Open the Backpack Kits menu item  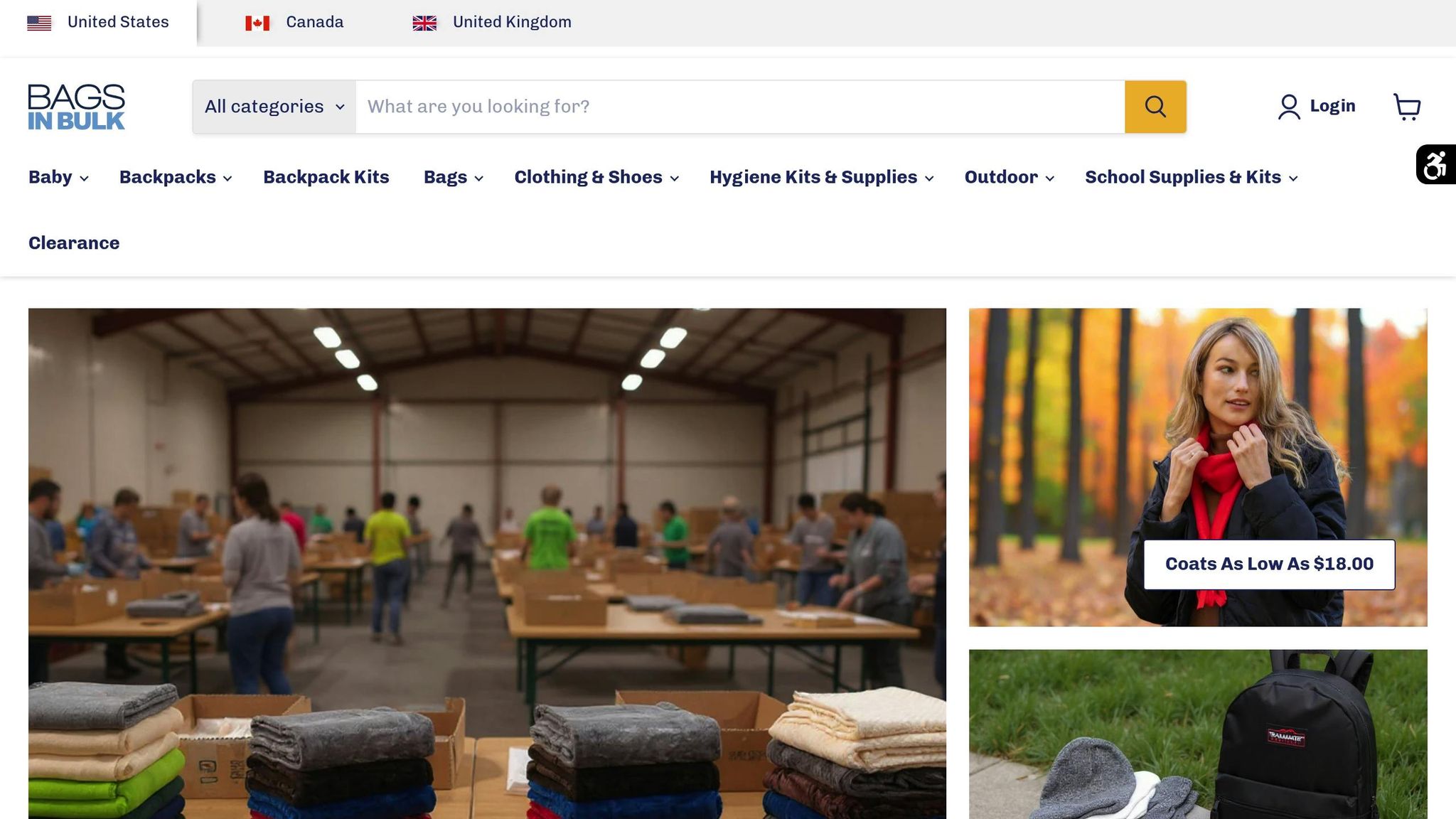click(x=326, y=177)
